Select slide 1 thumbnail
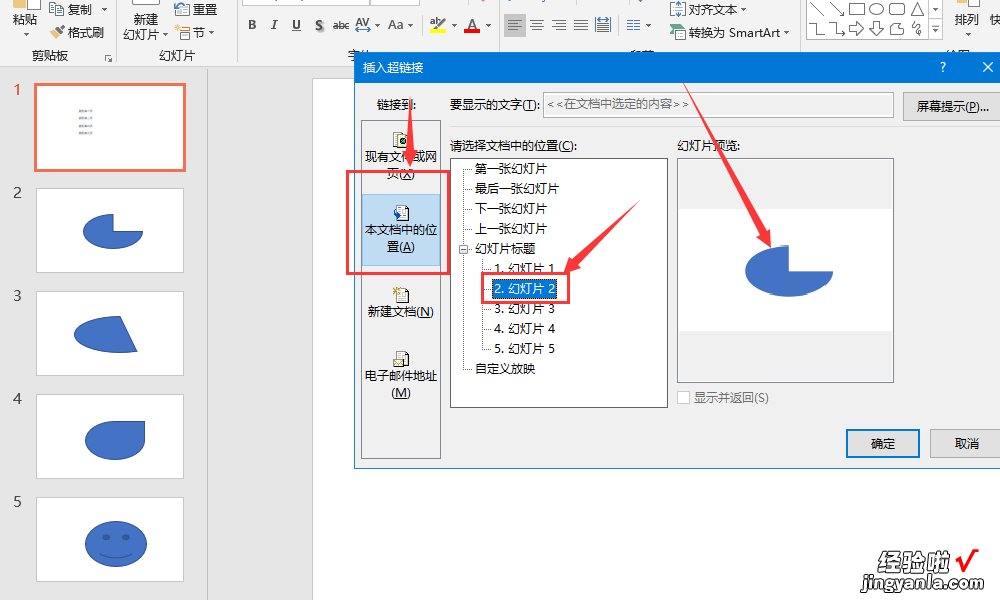The image size is (1000, 600). point(110,127)
